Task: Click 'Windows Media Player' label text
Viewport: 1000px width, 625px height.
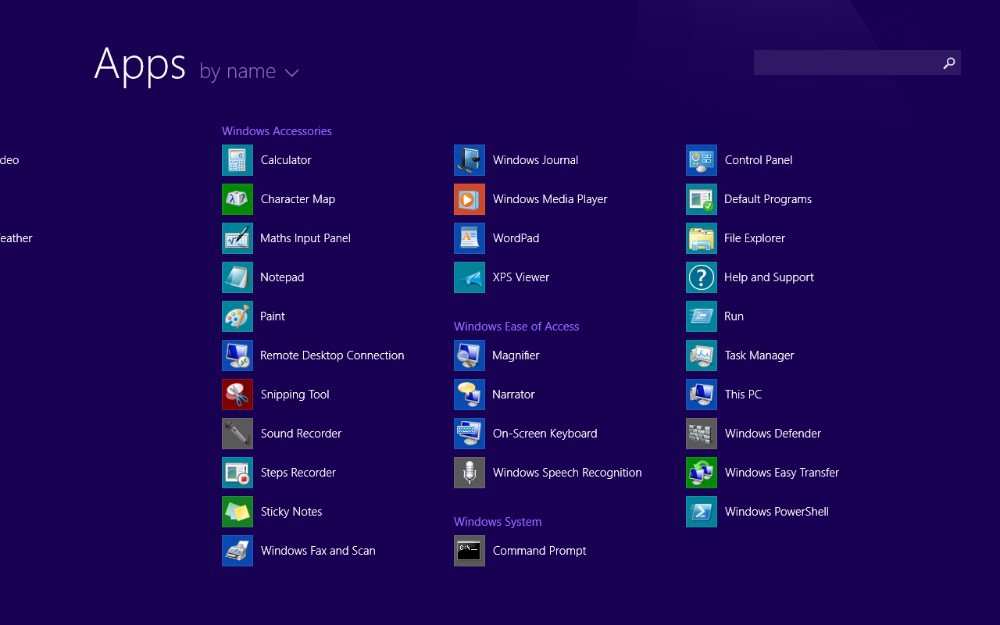Action: [x=550, y=199]
